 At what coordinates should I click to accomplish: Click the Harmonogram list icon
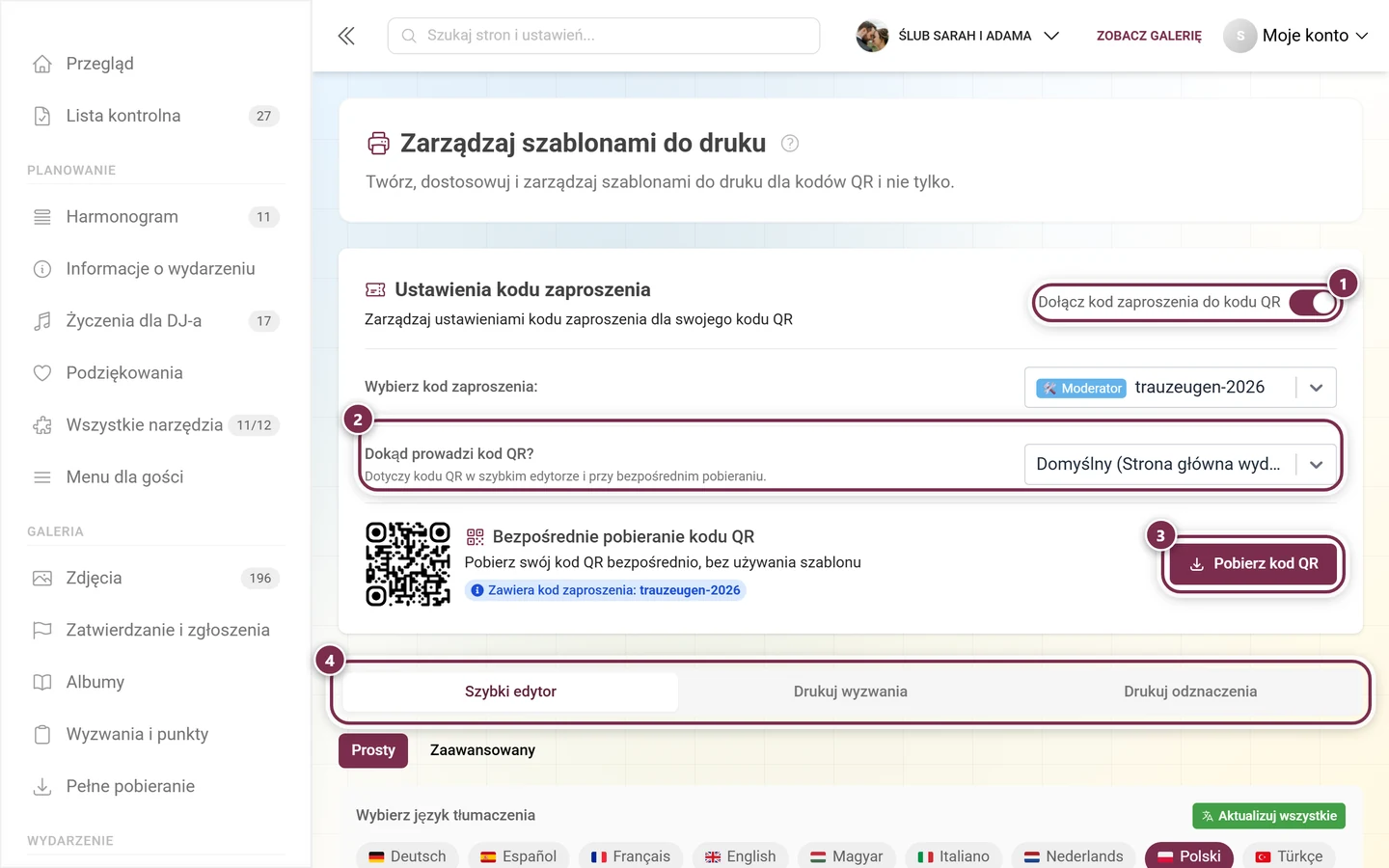[42, 217]
